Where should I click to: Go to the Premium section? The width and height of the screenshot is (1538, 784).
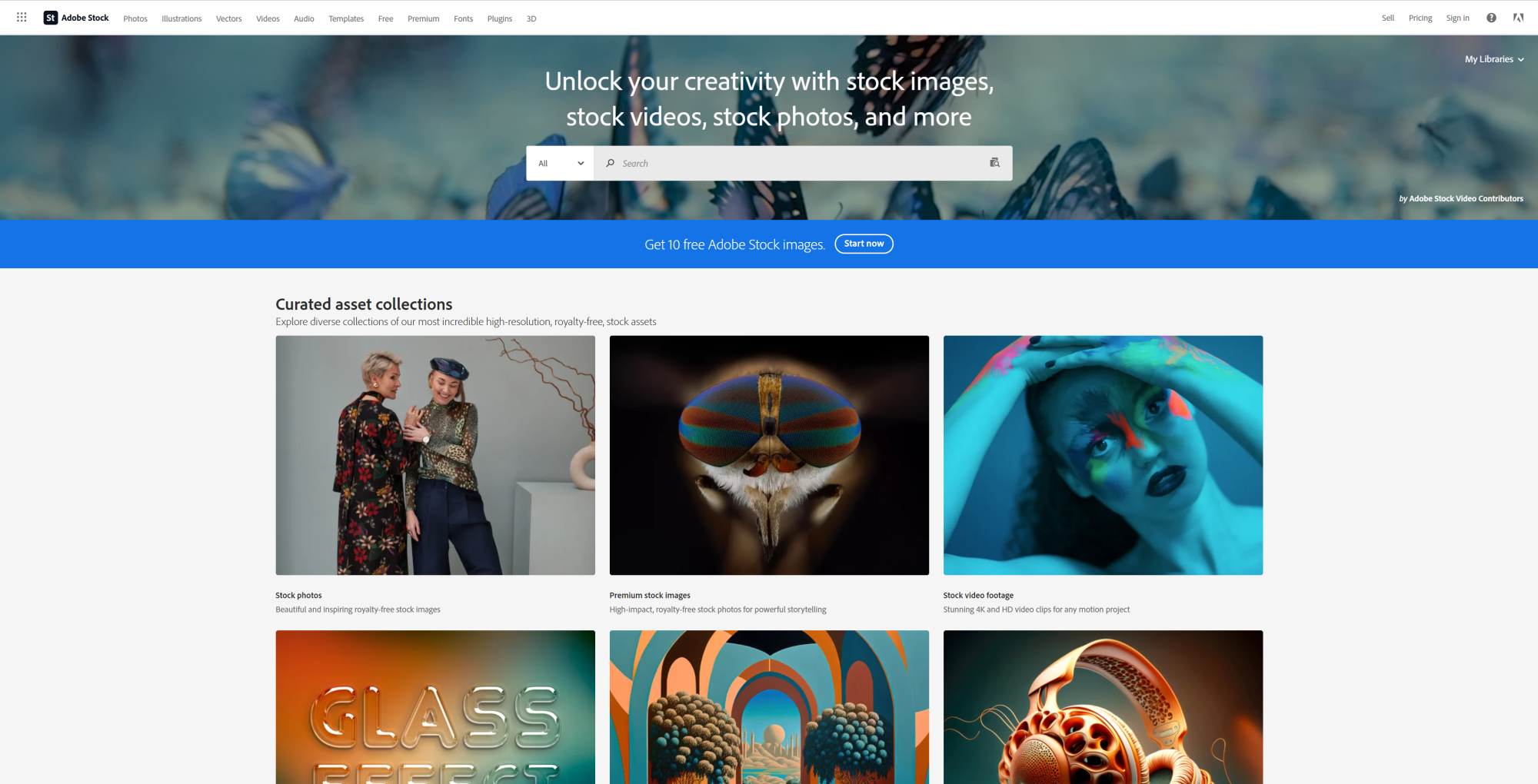(424, 18)
